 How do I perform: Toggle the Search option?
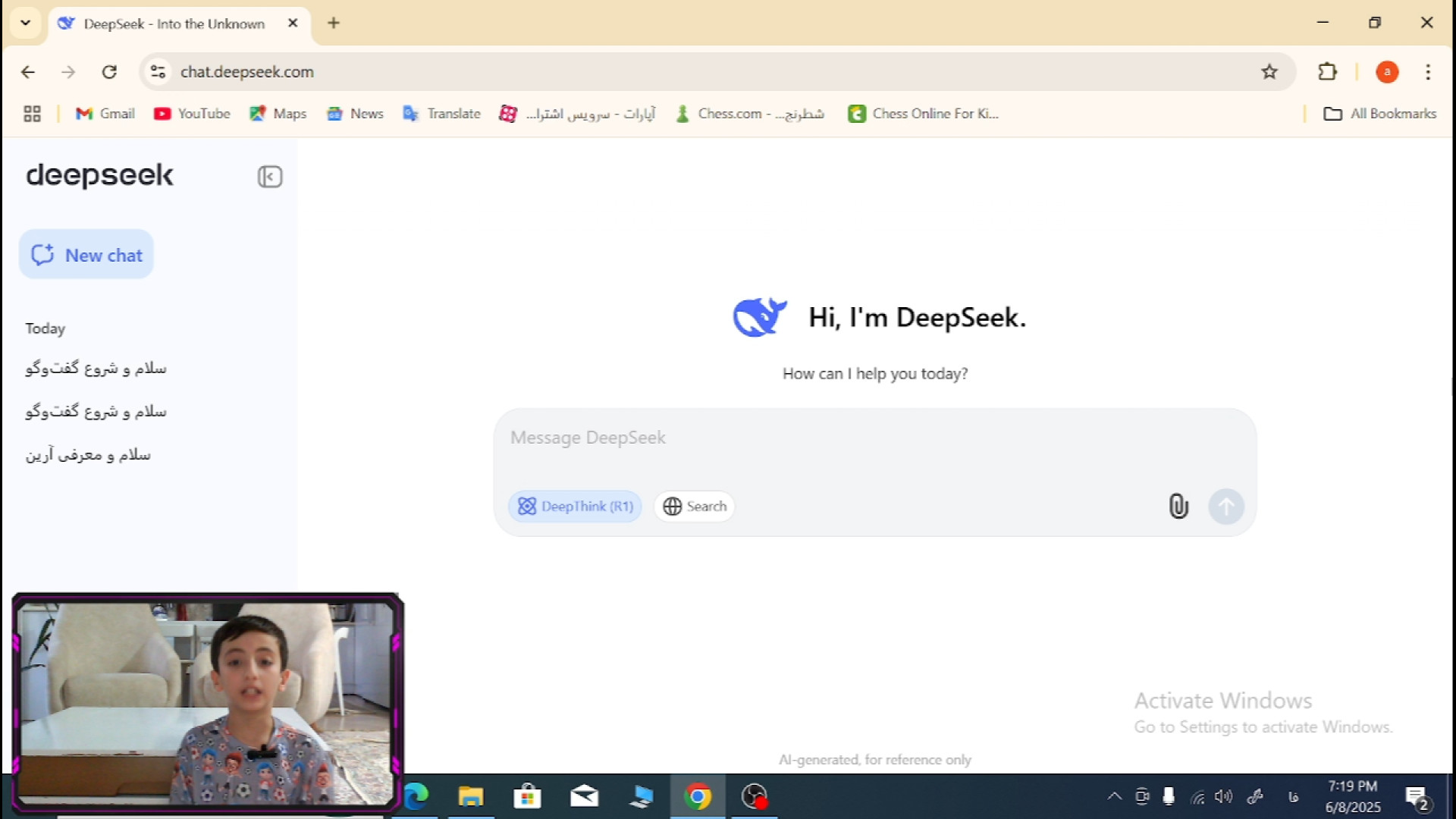coord(695,507)
